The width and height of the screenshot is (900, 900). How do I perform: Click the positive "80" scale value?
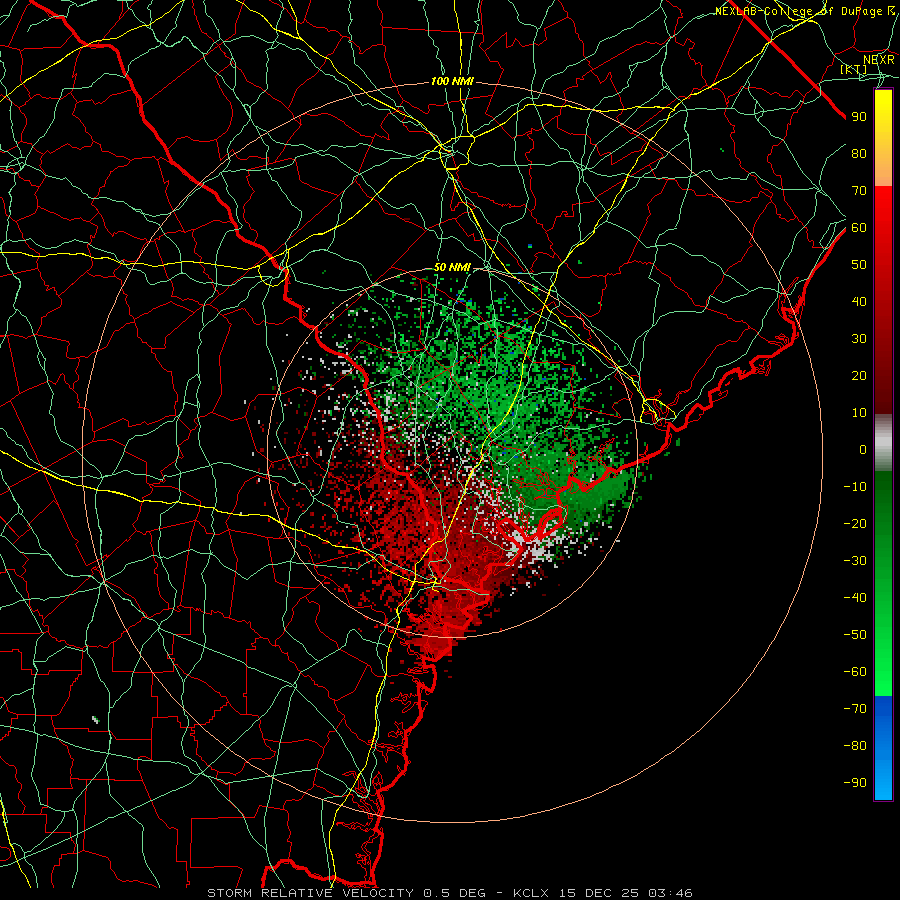coord(859,154)
